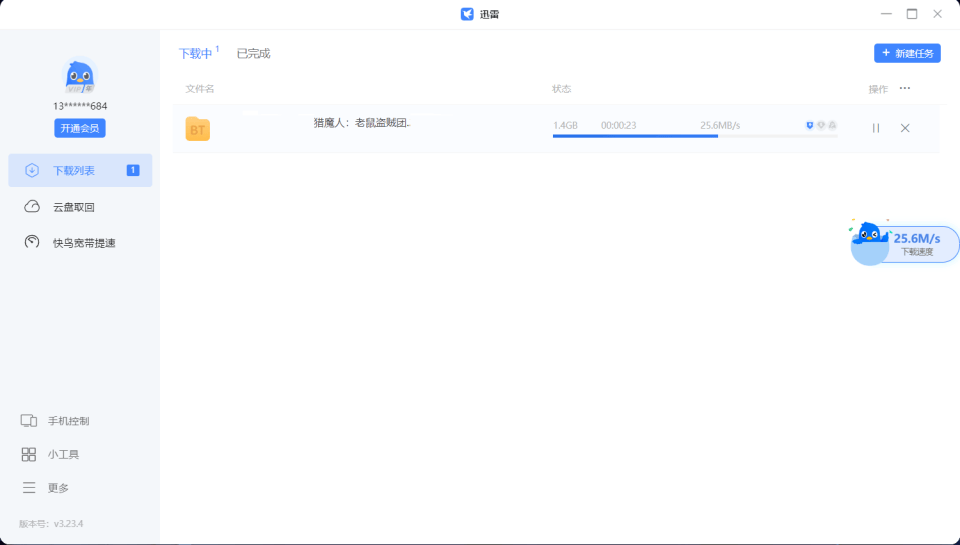960x545 pixels.
Task: Open 小工具 in the sidebar
Action: click(x=63, y=454)
